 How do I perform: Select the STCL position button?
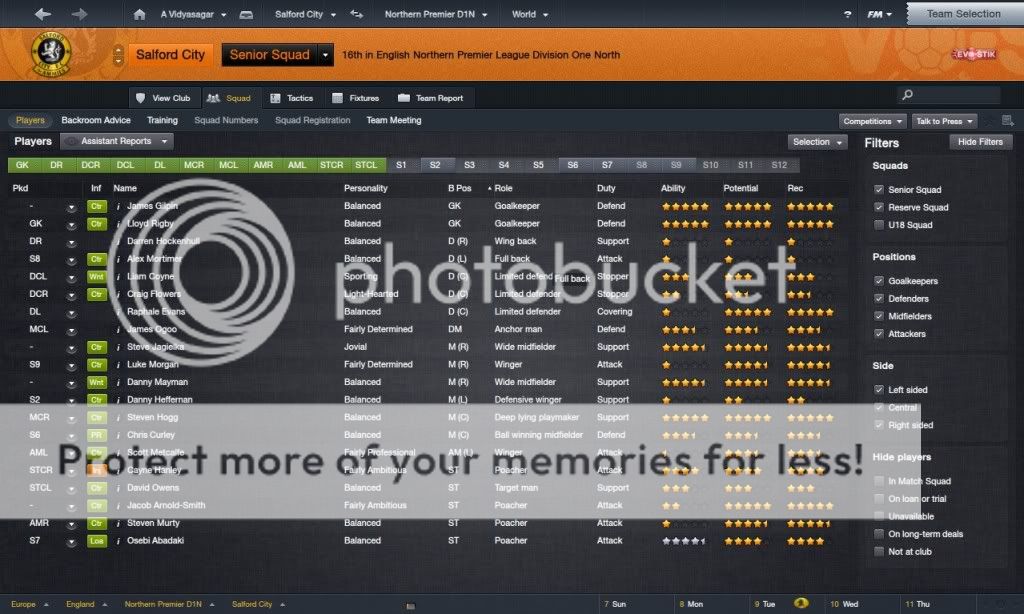[x=366, y=165]
